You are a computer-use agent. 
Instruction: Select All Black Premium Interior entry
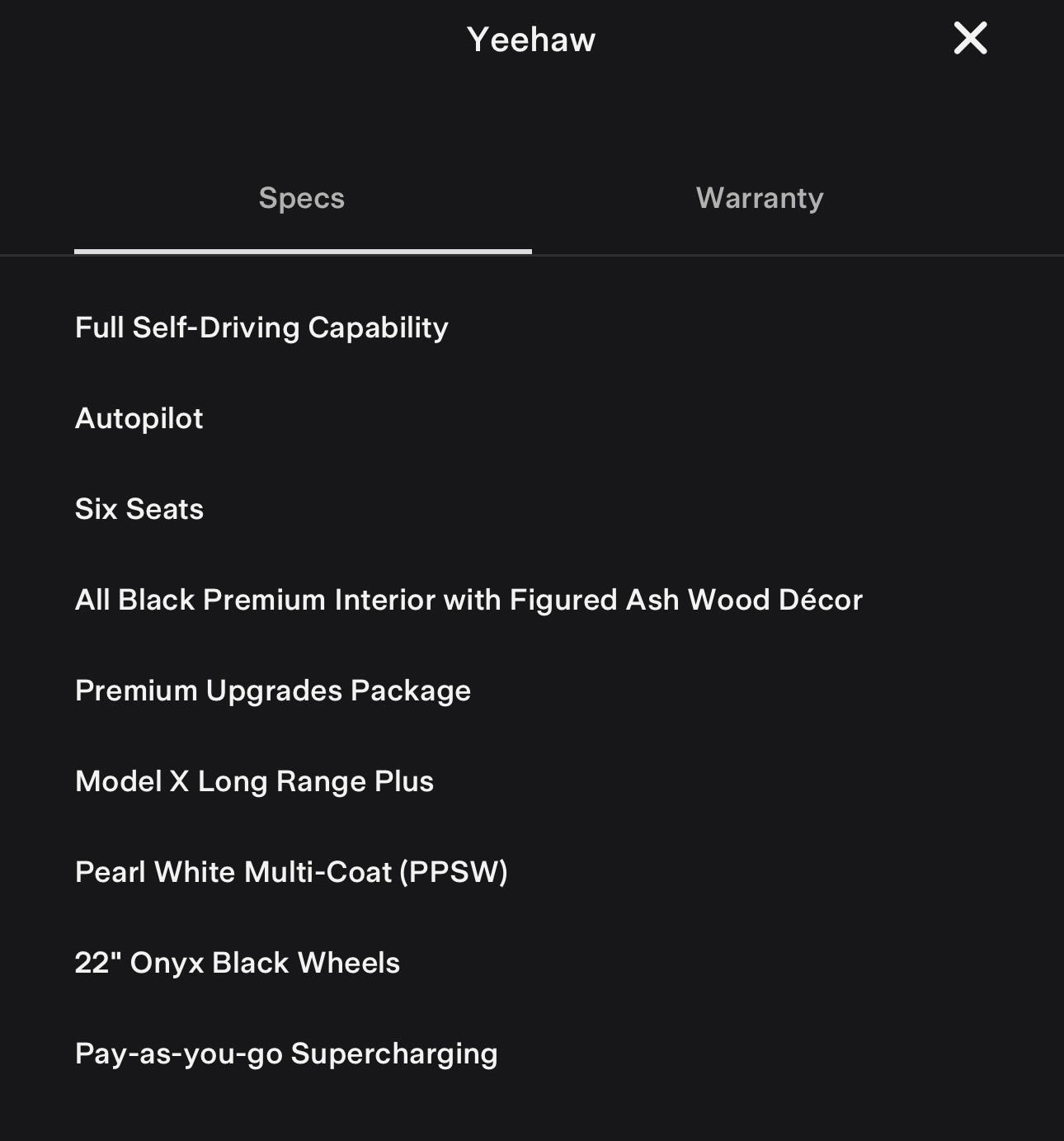tap(468, 600)
